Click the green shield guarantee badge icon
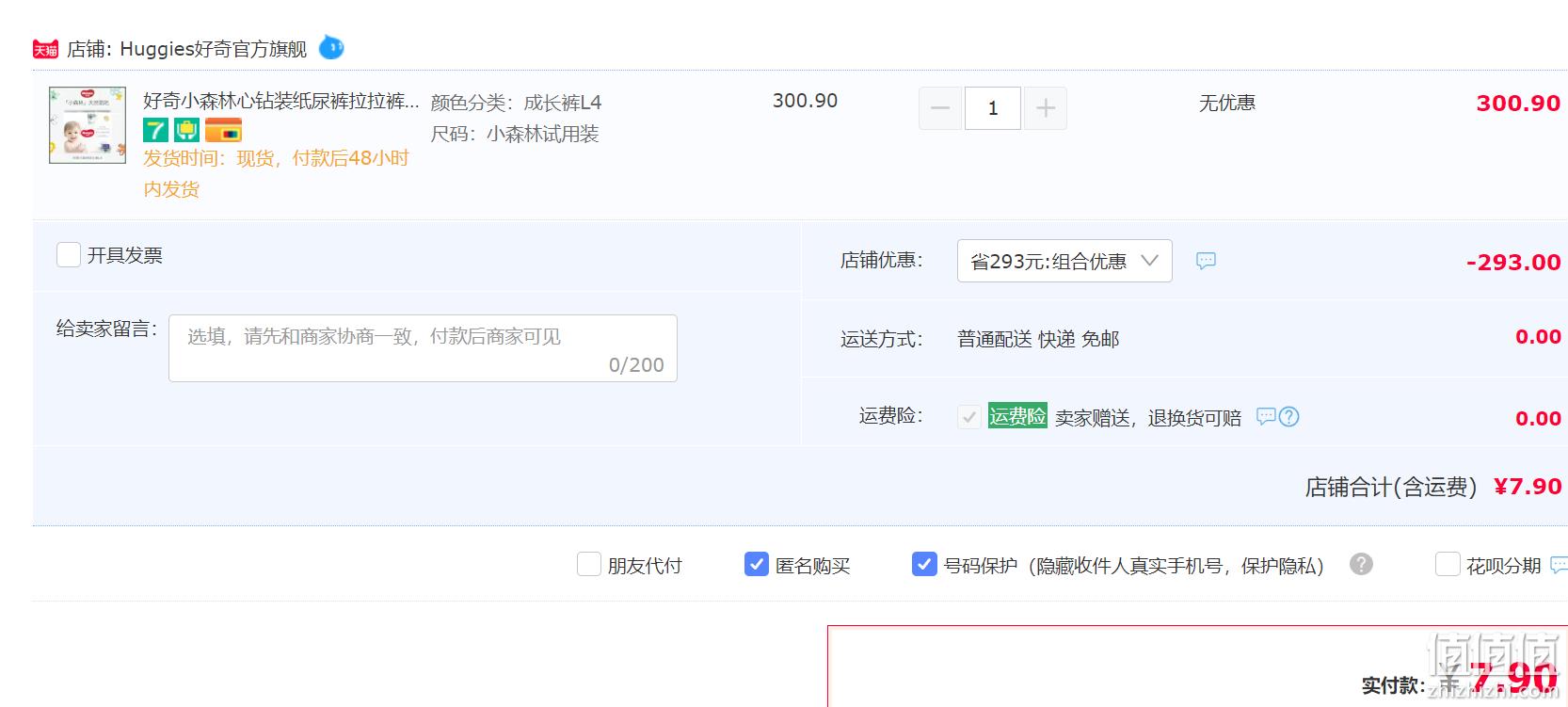Screen dimensions: 1568x707 pyautogui.click(x=186, y=130)
